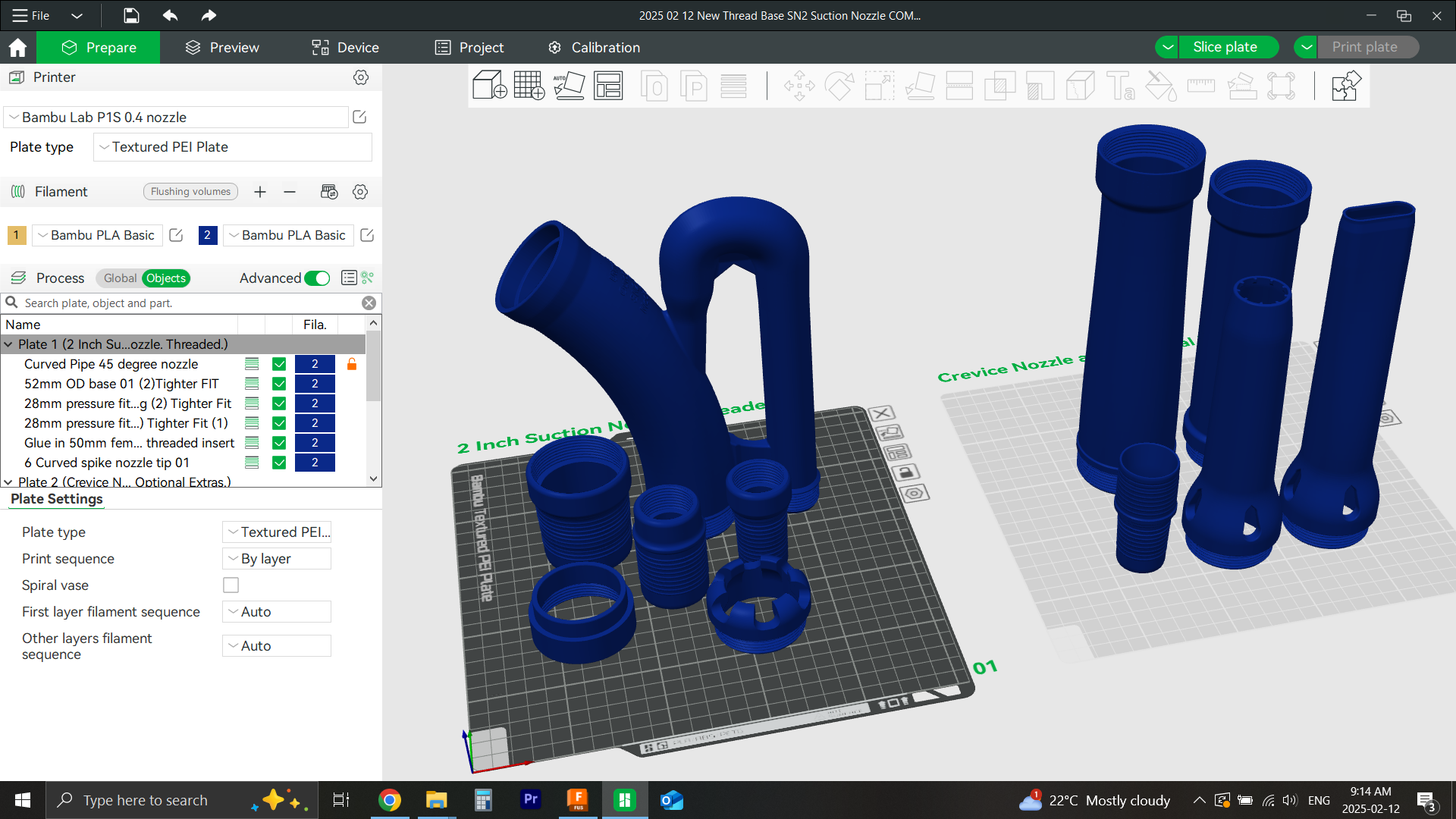Click the object search input field
The height and width of the screenshot is (819, 1456).
tap(190, 303)
